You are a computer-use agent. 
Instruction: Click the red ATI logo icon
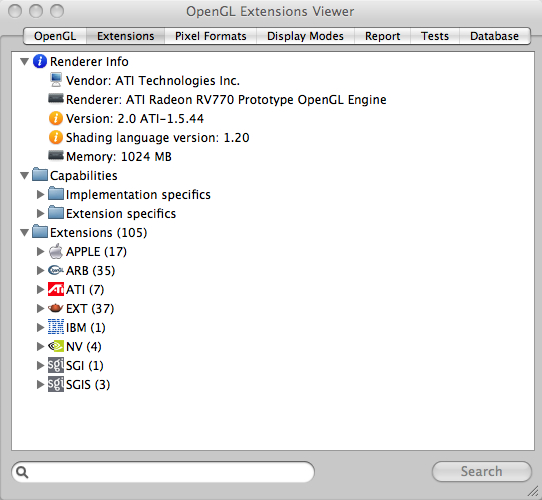pyautogui.click(x=56, y=289)
